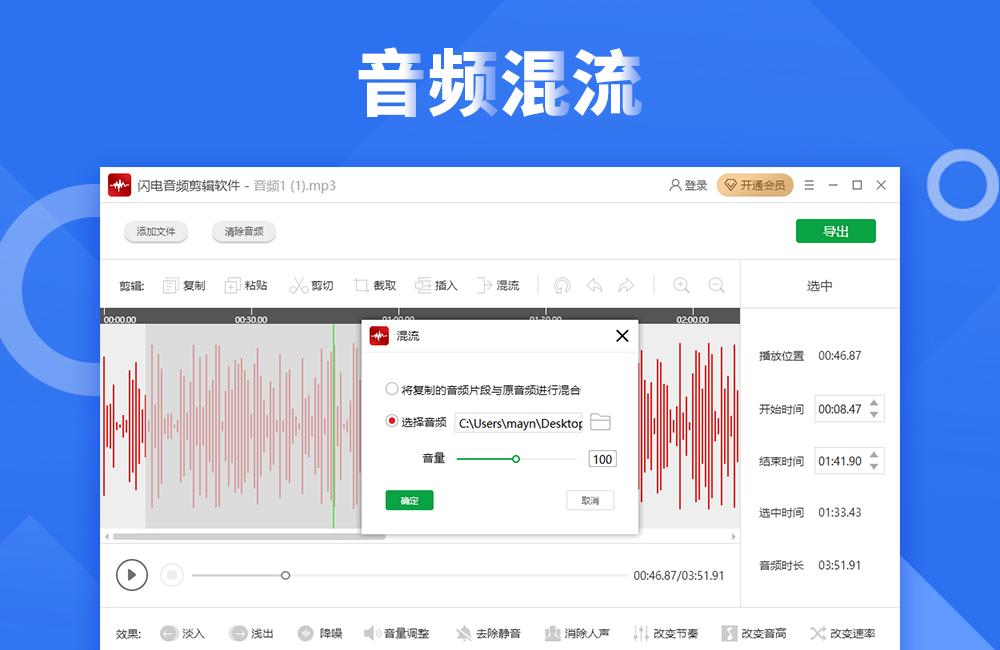This screenshot has width=1000, height=650.
Task: Click the audio file path field
Action: [518, 423]
